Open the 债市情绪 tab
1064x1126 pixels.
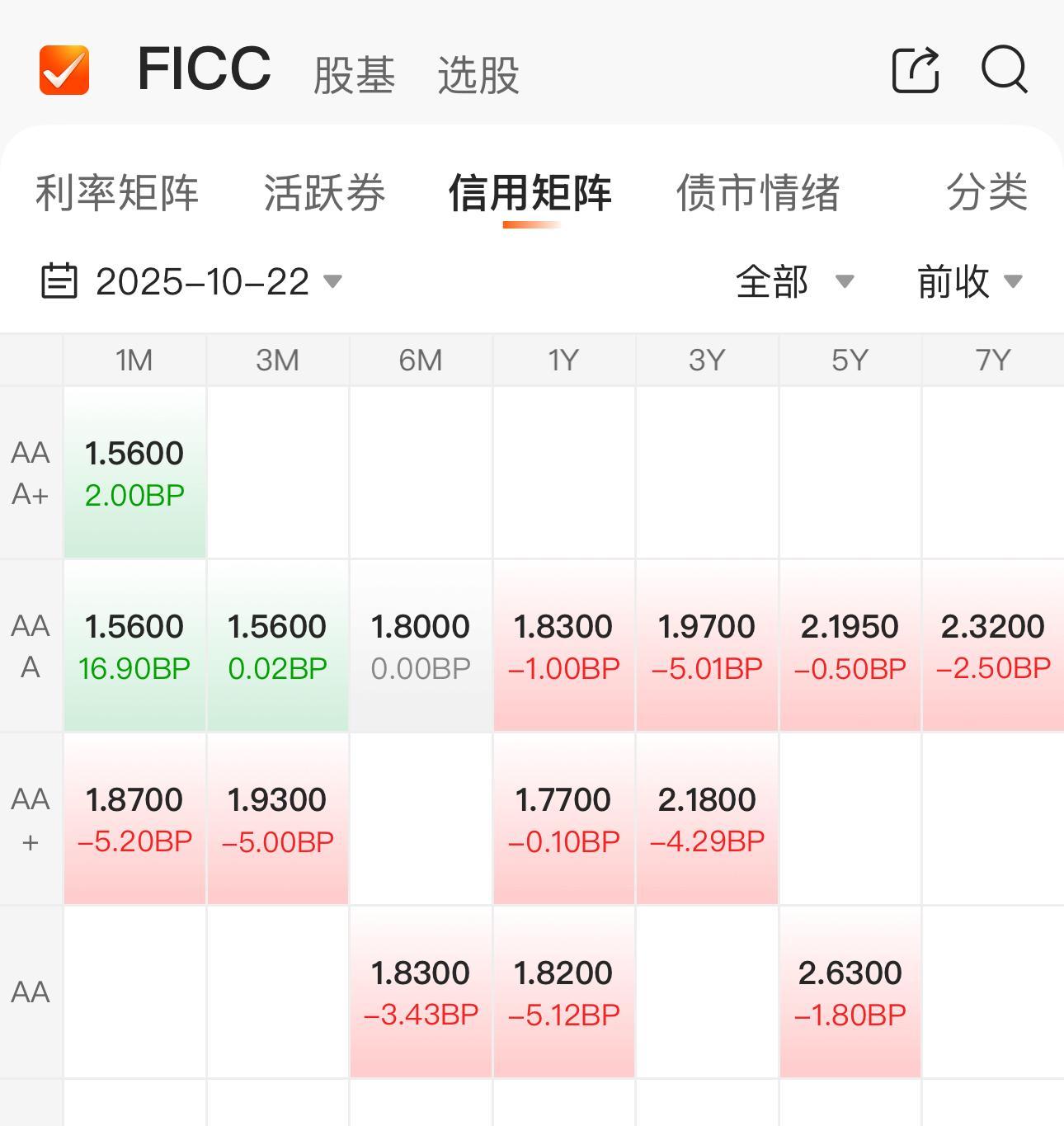tap(759, 194)
